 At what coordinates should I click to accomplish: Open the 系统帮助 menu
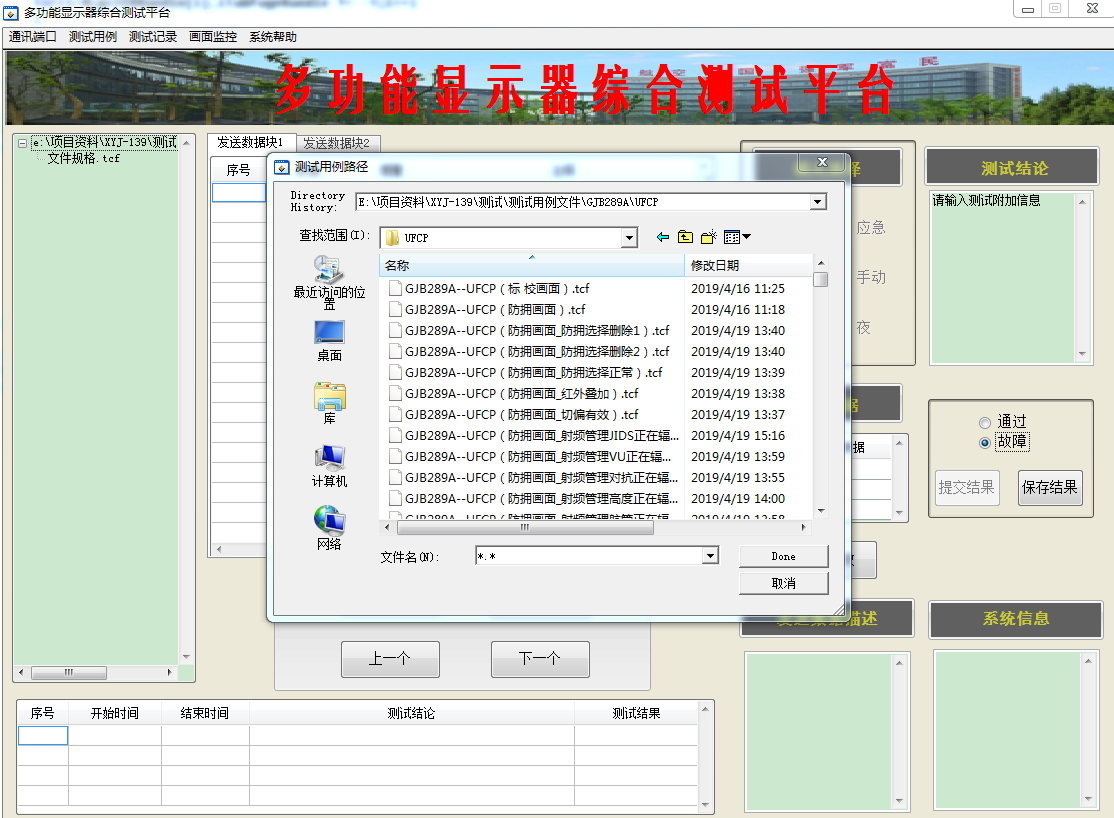[273, 37]
